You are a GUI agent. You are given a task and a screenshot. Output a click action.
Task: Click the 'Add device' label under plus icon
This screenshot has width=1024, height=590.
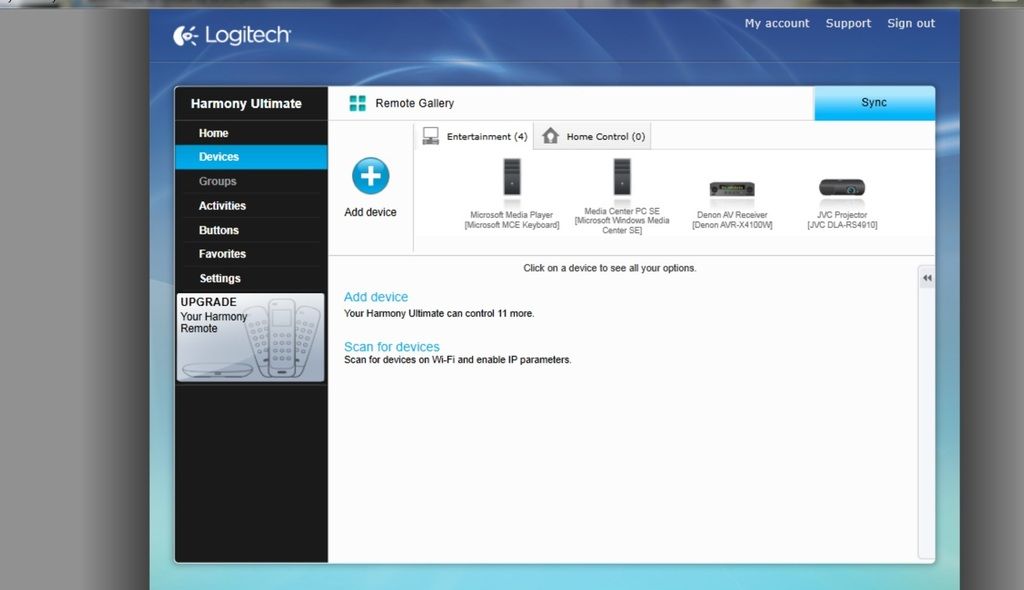click(370, 212)
